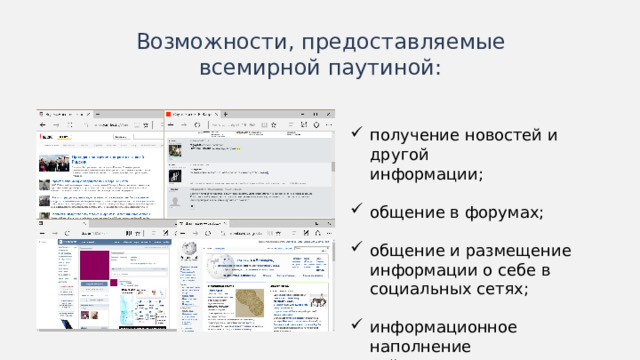This screenshot has width=640, height=360.
Task: Click the Wikipedia page scrollbar
Action: (x=333, y=253)
